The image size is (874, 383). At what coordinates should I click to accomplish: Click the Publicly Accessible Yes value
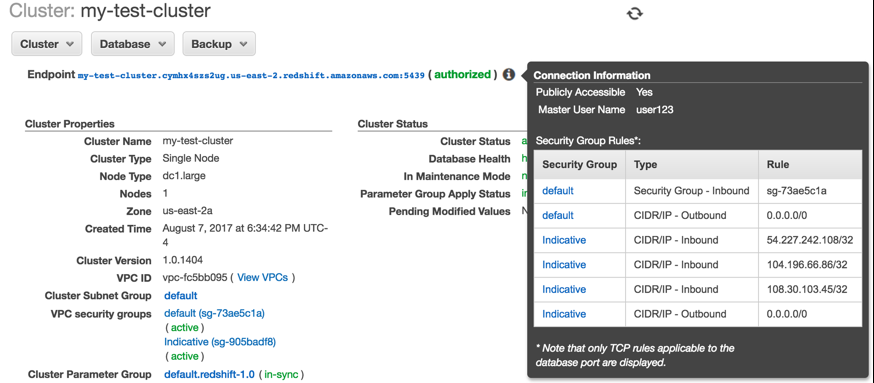[644, 92]
